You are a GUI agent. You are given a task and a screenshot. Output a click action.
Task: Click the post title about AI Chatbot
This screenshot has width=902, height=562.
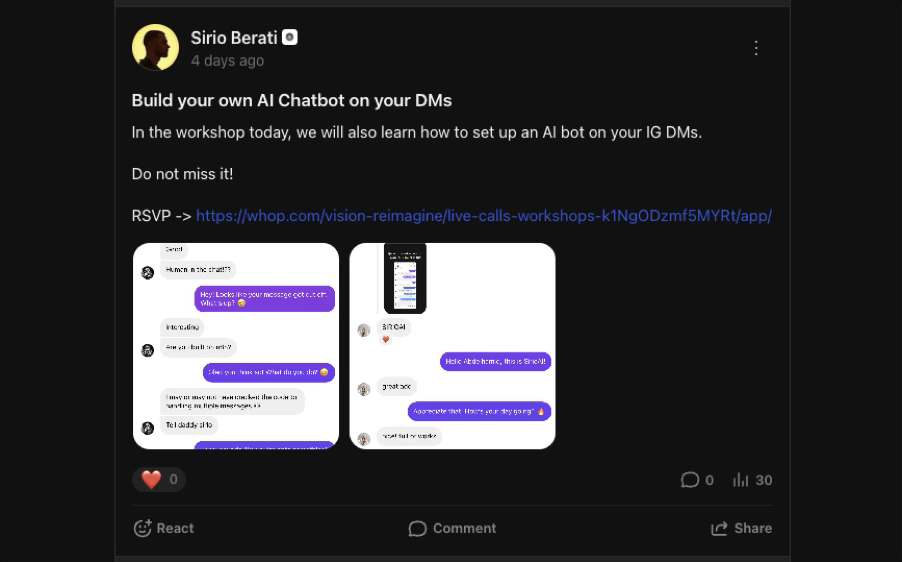[x=291, y=100]
